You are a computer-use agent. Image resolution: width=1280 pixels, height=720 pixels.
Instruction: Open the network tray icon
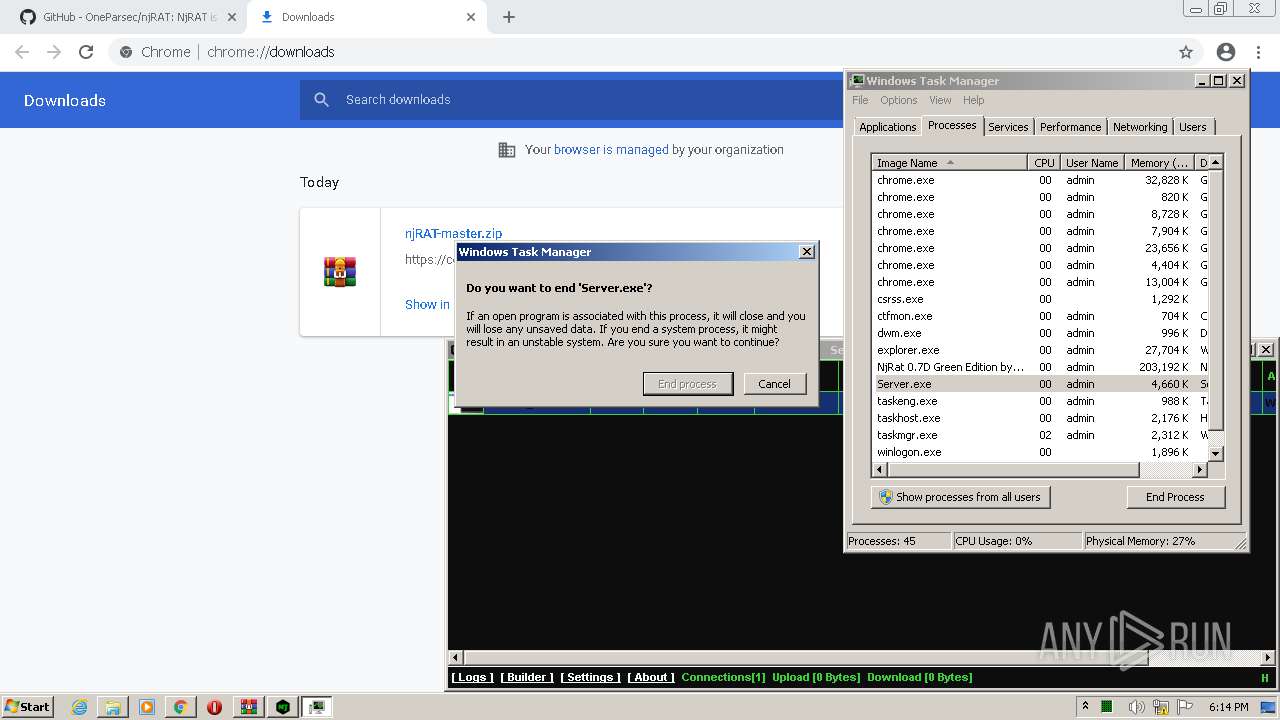(1161, 707)
